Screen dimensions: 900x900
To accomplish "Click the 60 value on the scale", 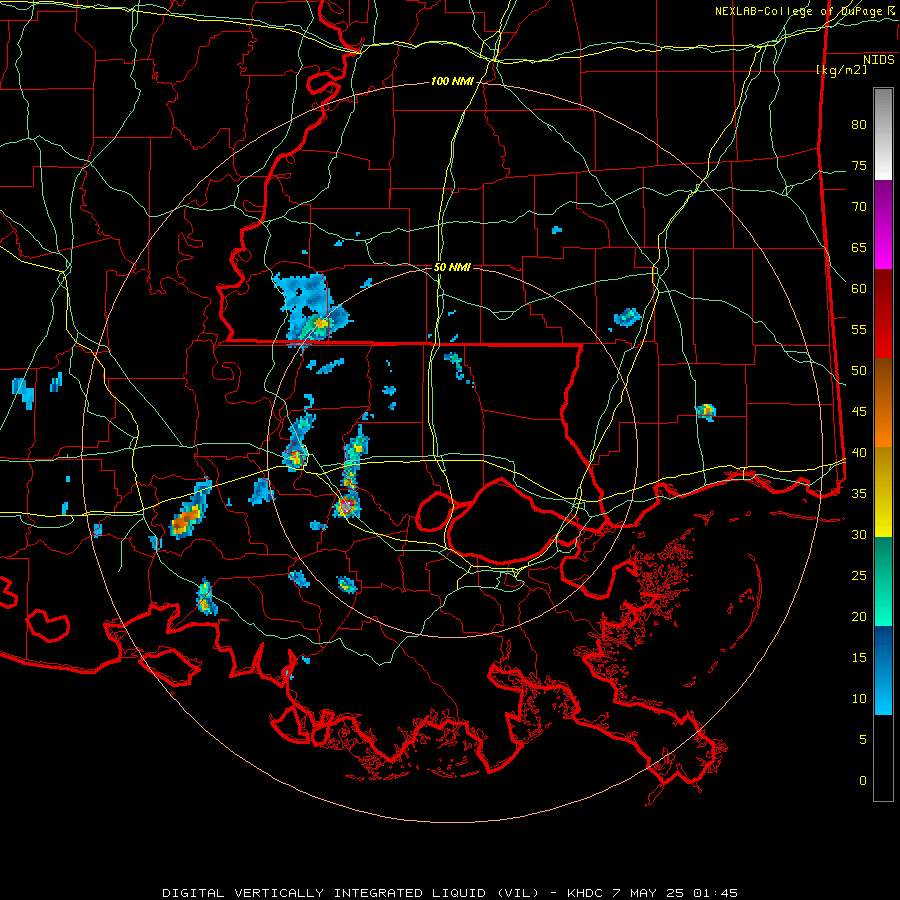I will click(859, 289).
